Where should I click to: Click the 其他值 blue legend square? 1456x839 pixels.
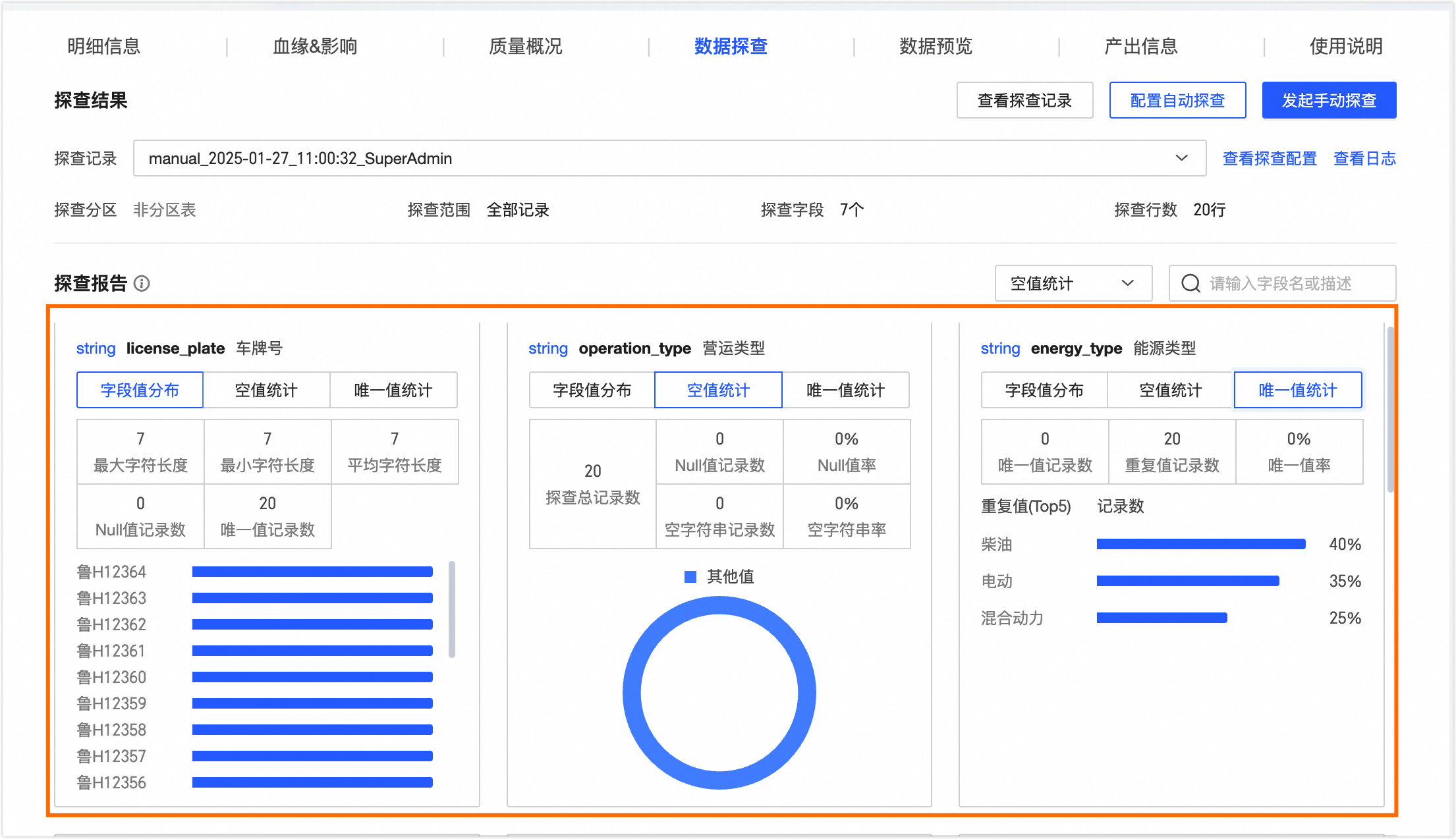point(690,577)
